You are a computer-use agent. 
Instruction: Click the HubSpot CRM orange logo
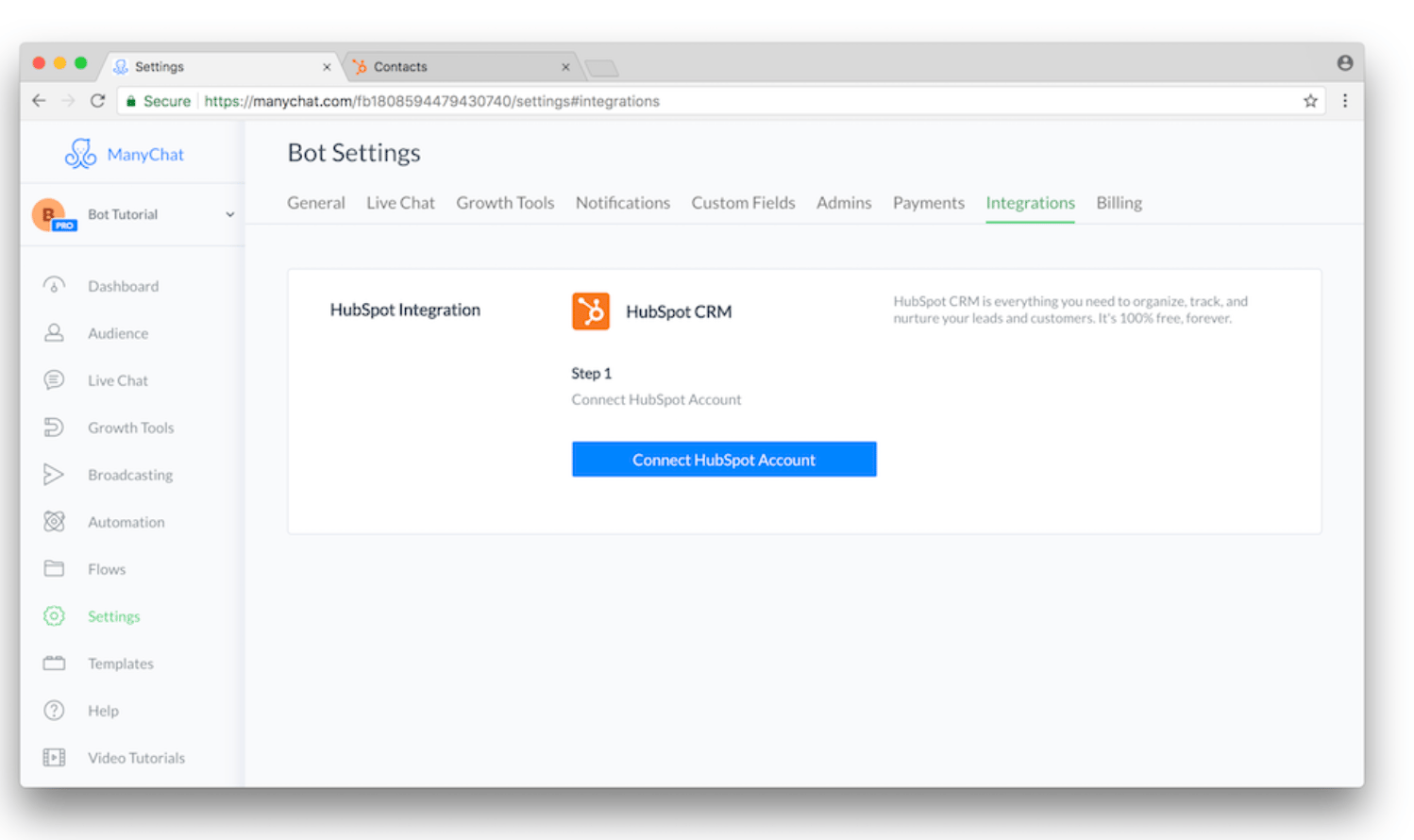tap(591, 311)
